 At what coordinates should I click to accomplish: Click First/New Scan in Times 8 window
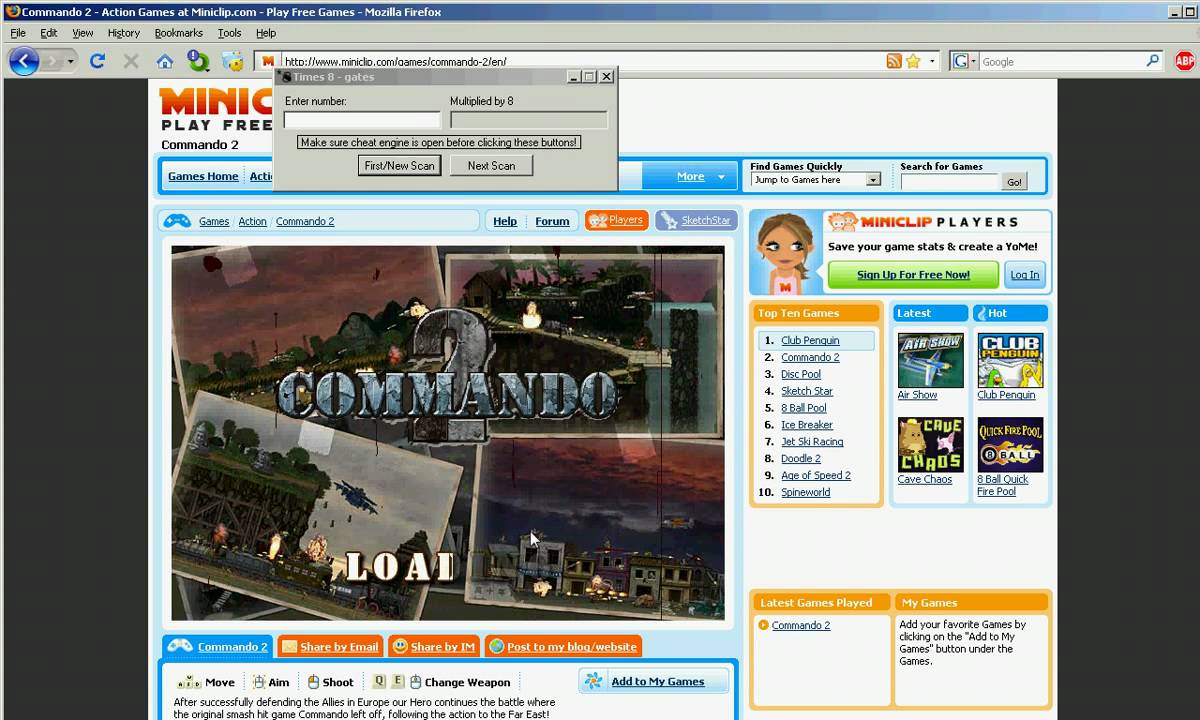[x=400, y=166]
